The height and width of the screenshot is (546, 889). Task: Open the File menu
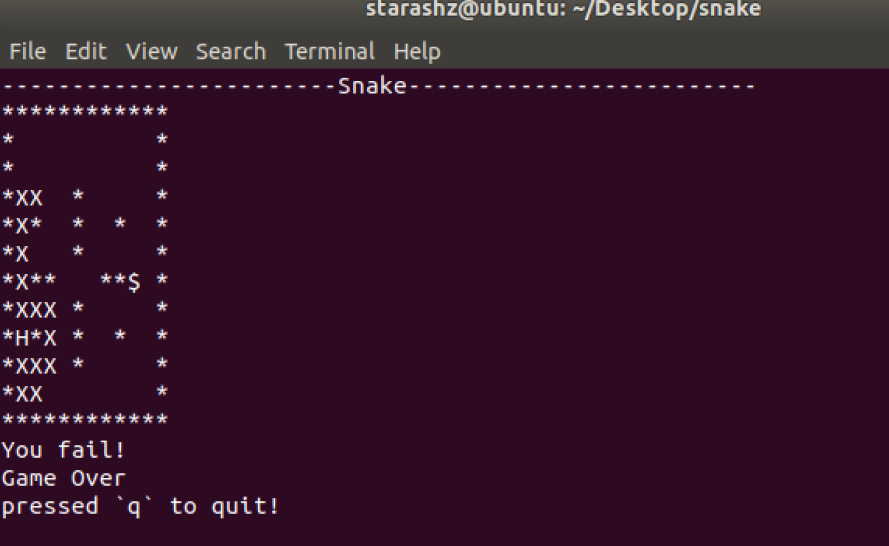(27, 52)
